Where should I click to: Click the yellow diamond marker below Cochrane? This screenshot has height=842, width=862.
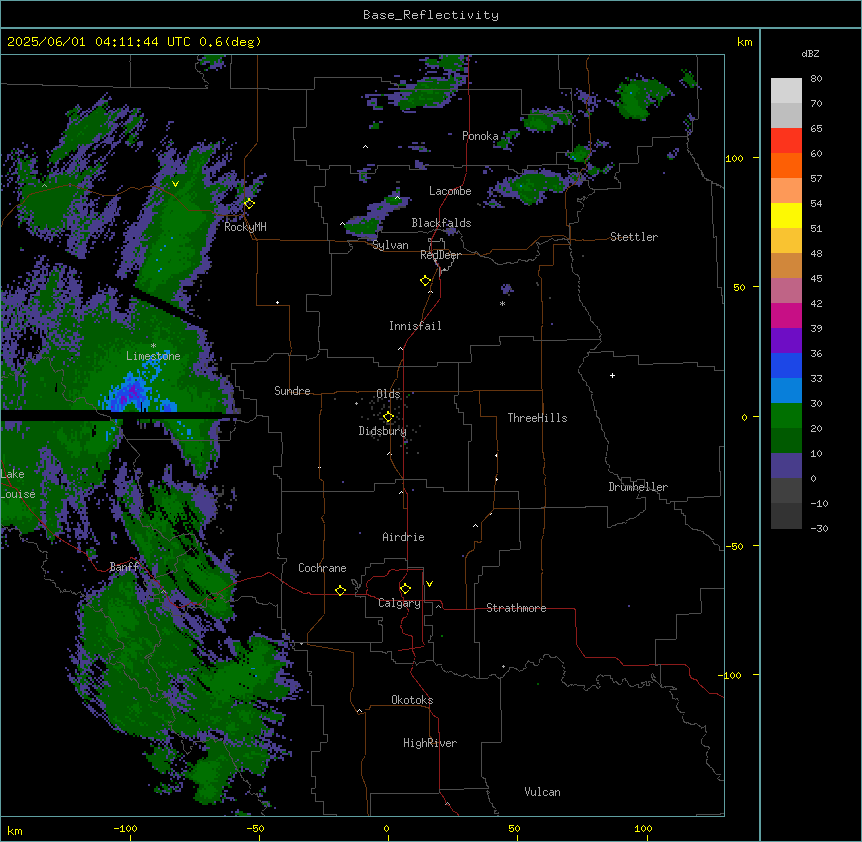click(x=340, y=590)
